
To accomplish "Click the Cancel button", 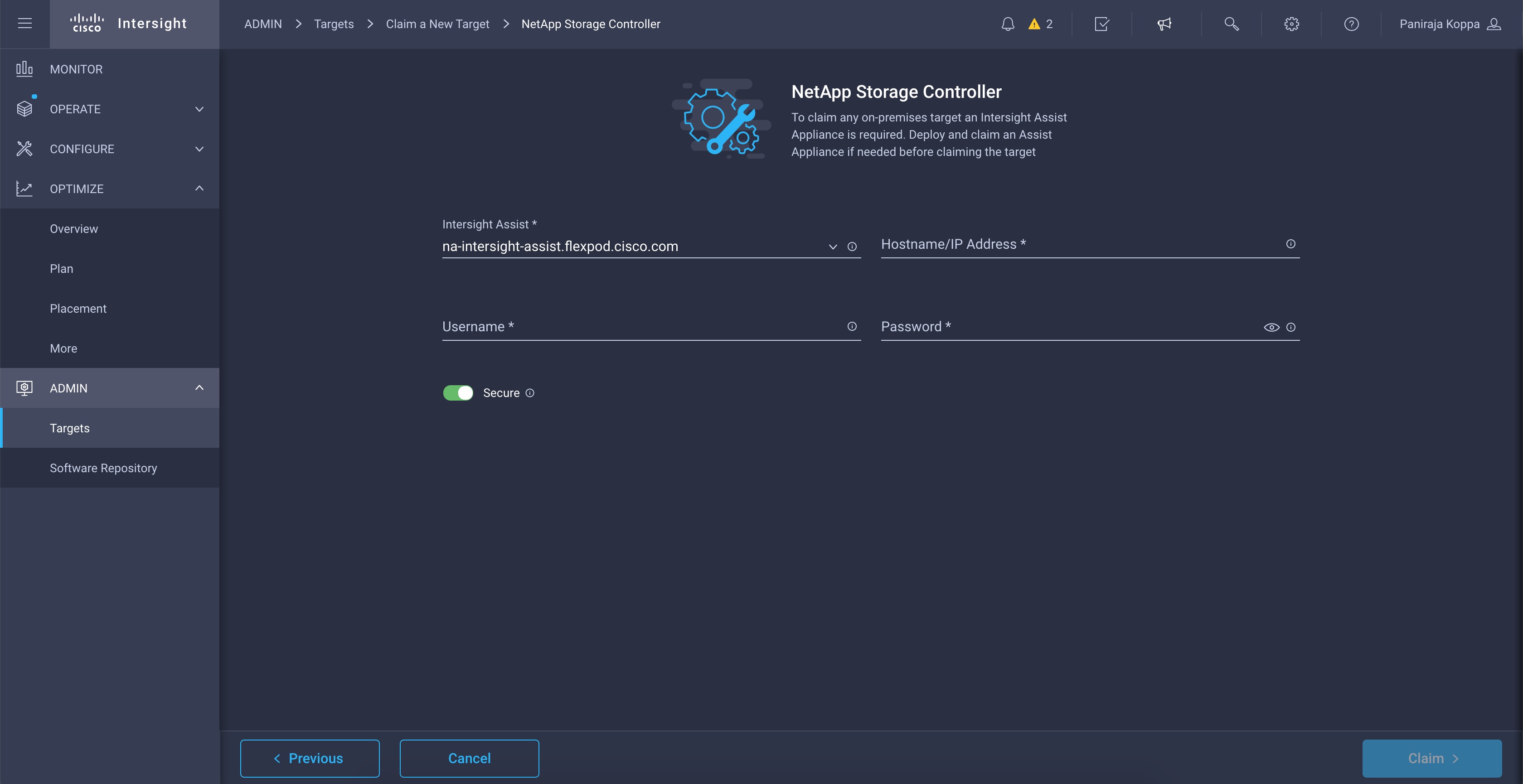I will point(469,759).
